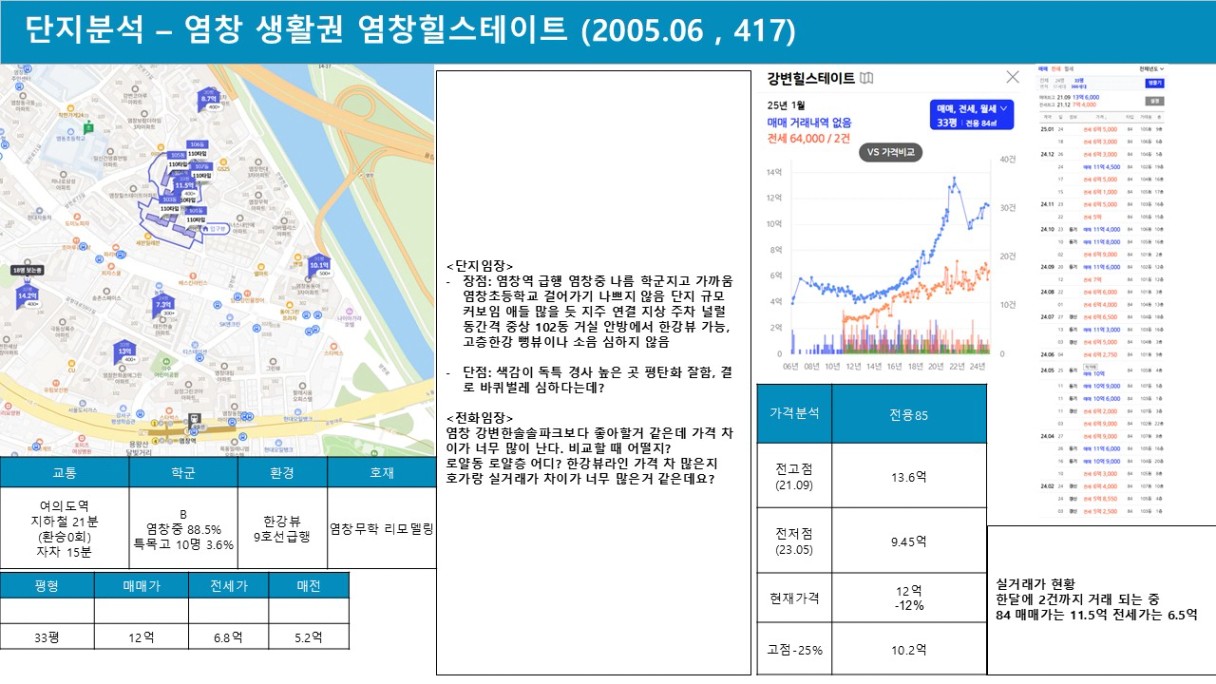Screen dimensions: 1216x684
Task: Click the 전화임장 heading in the notes box
Action: tap(480, 417)
